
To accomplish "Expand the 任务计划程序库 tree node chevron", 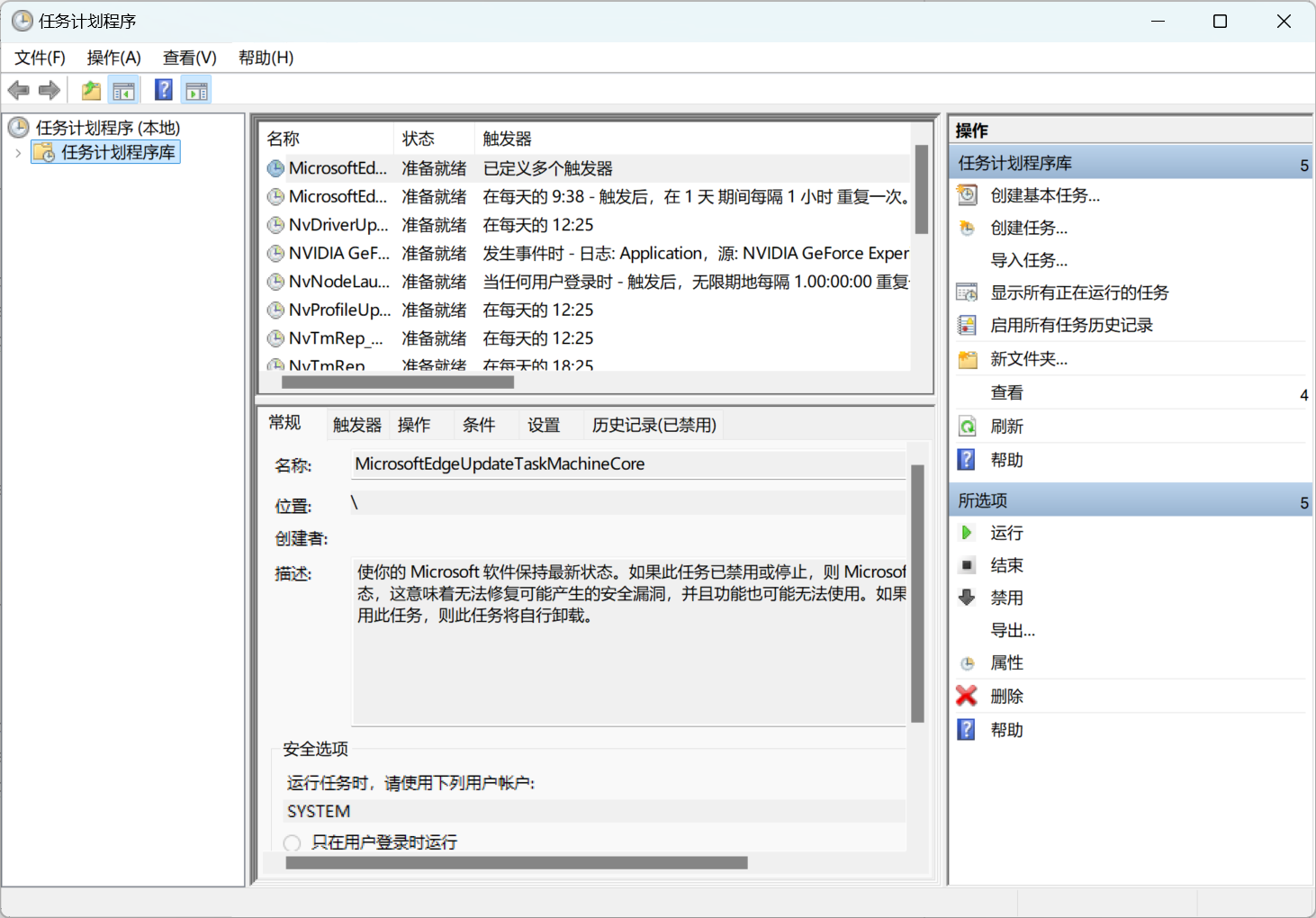I will pyautogui.click(x=18, y=153).
